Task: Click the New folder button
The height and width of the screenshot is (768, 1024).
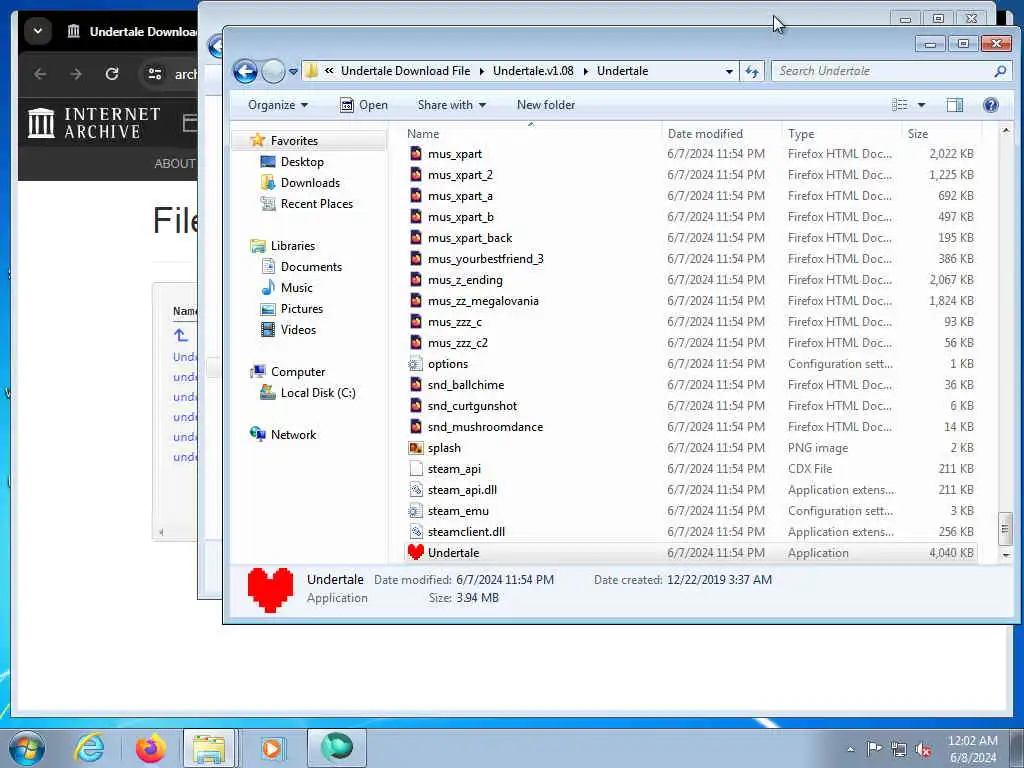Action: [x=546, y=105]
